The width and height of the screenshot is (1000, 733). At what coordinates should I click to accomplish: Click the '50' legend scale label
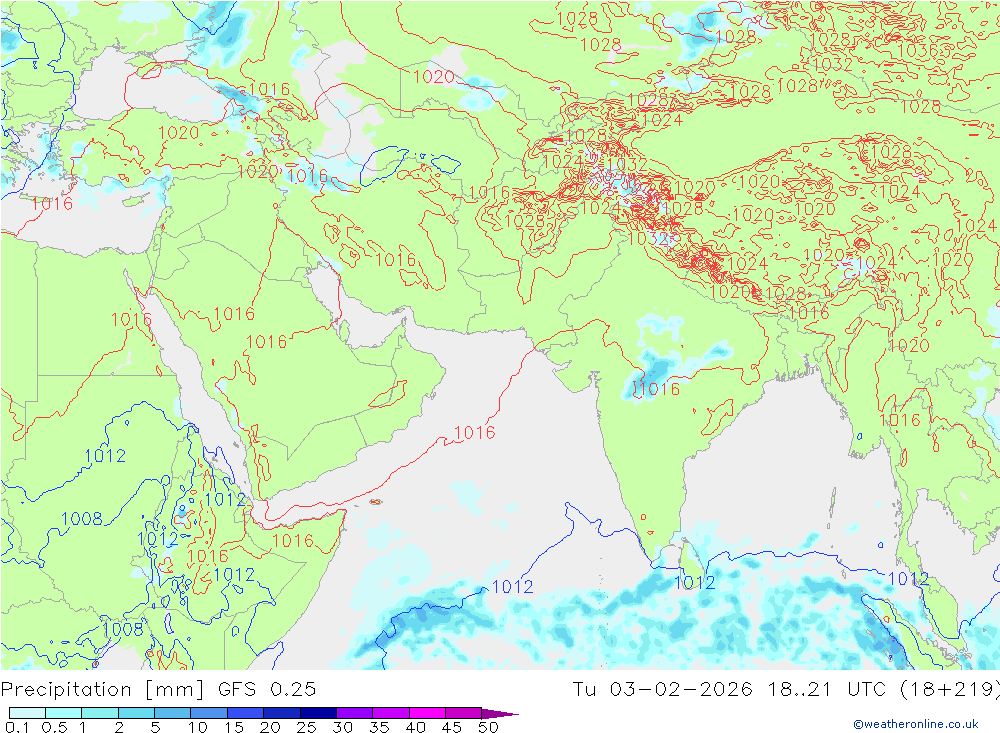click(488, 727)
